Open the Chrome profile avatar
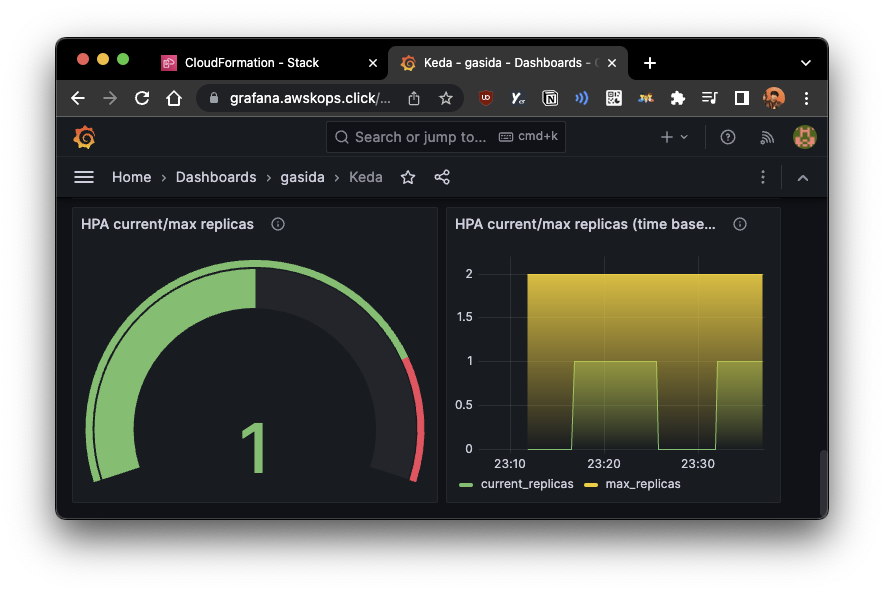The height and width of the screenshot is (593, 884). (x=774, y=99)
